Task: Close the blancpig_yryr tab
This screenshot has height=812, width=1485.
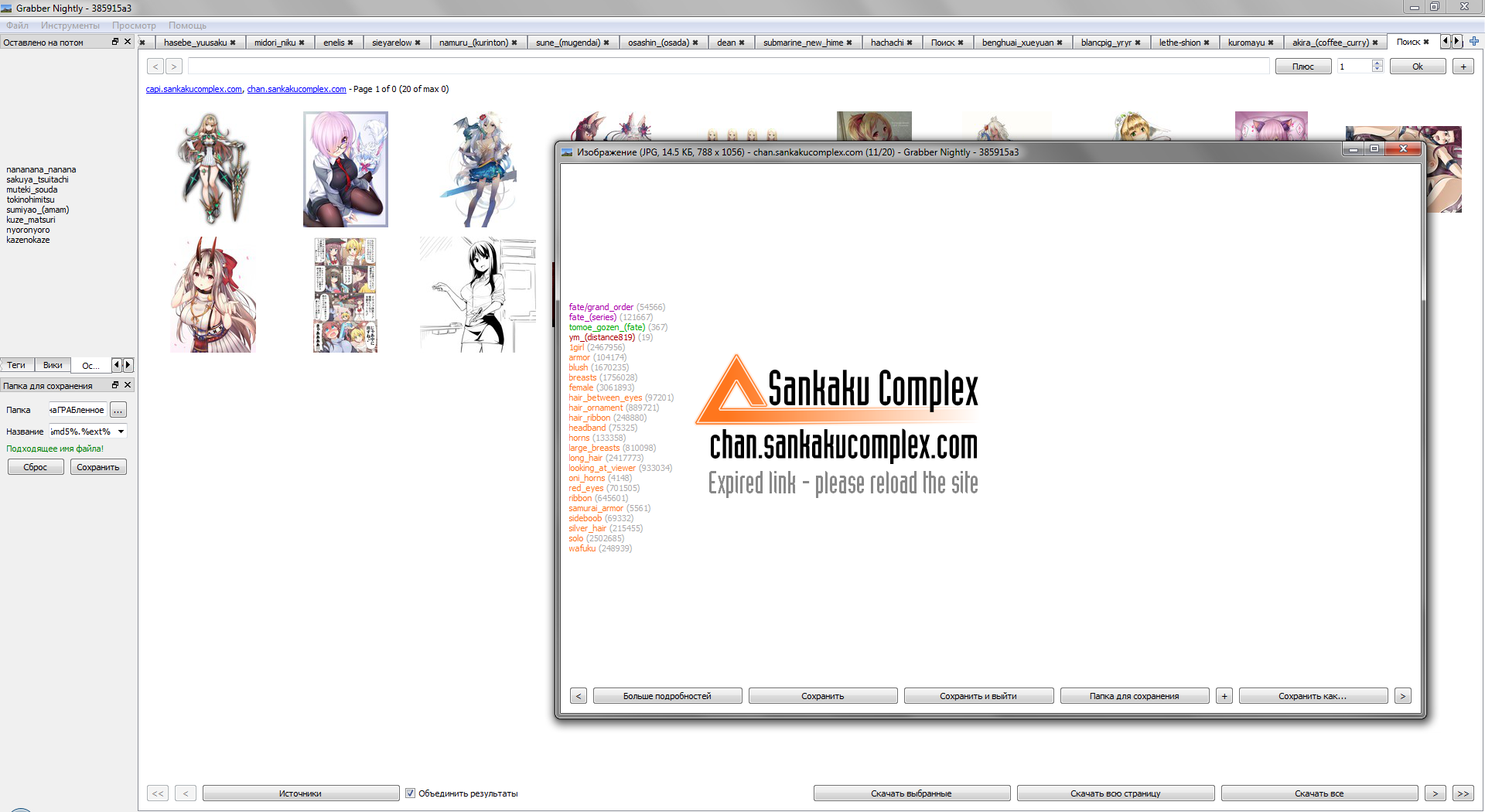Action: point(1138,43)
